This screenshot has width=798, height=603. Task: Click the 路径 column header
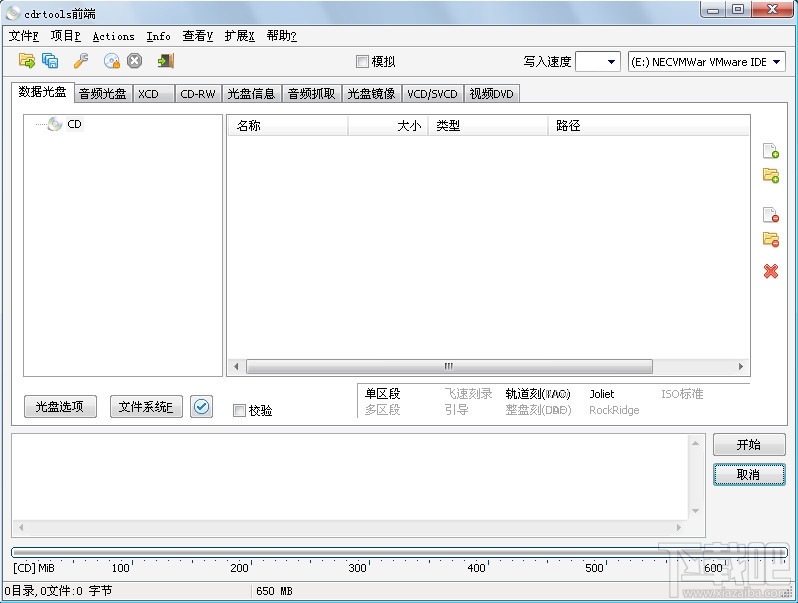coord(649,126)
